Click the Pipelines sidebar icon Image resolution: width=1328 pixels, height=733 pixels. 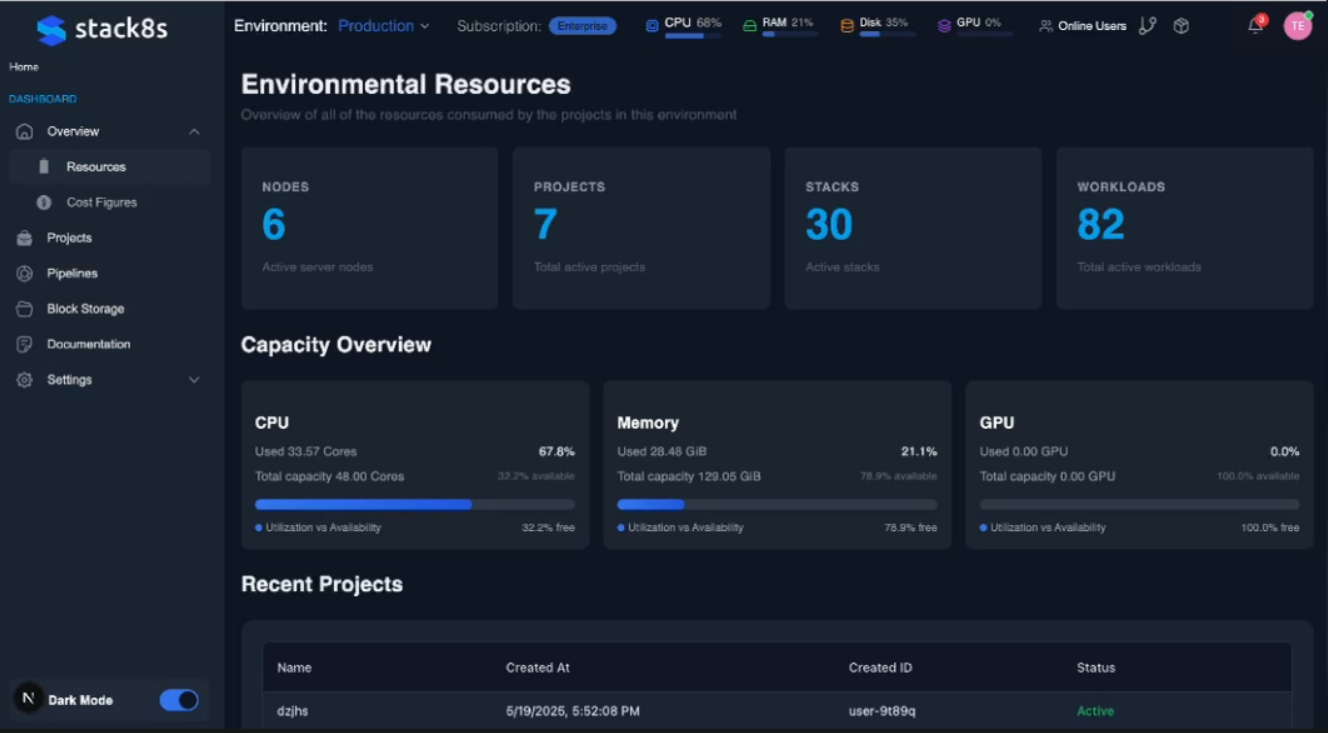pos(24,273)
